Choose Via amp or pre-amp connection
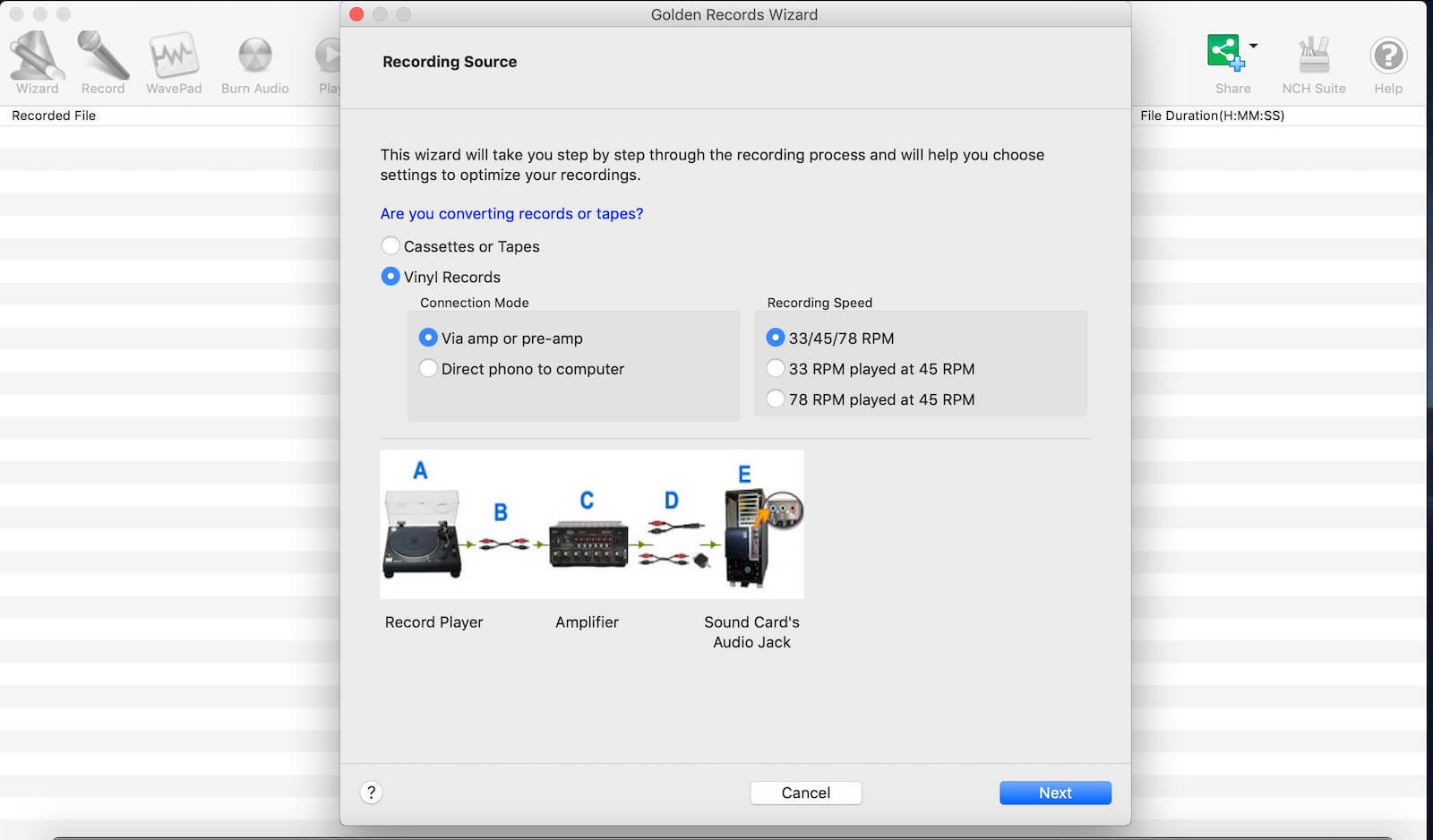 428,338
